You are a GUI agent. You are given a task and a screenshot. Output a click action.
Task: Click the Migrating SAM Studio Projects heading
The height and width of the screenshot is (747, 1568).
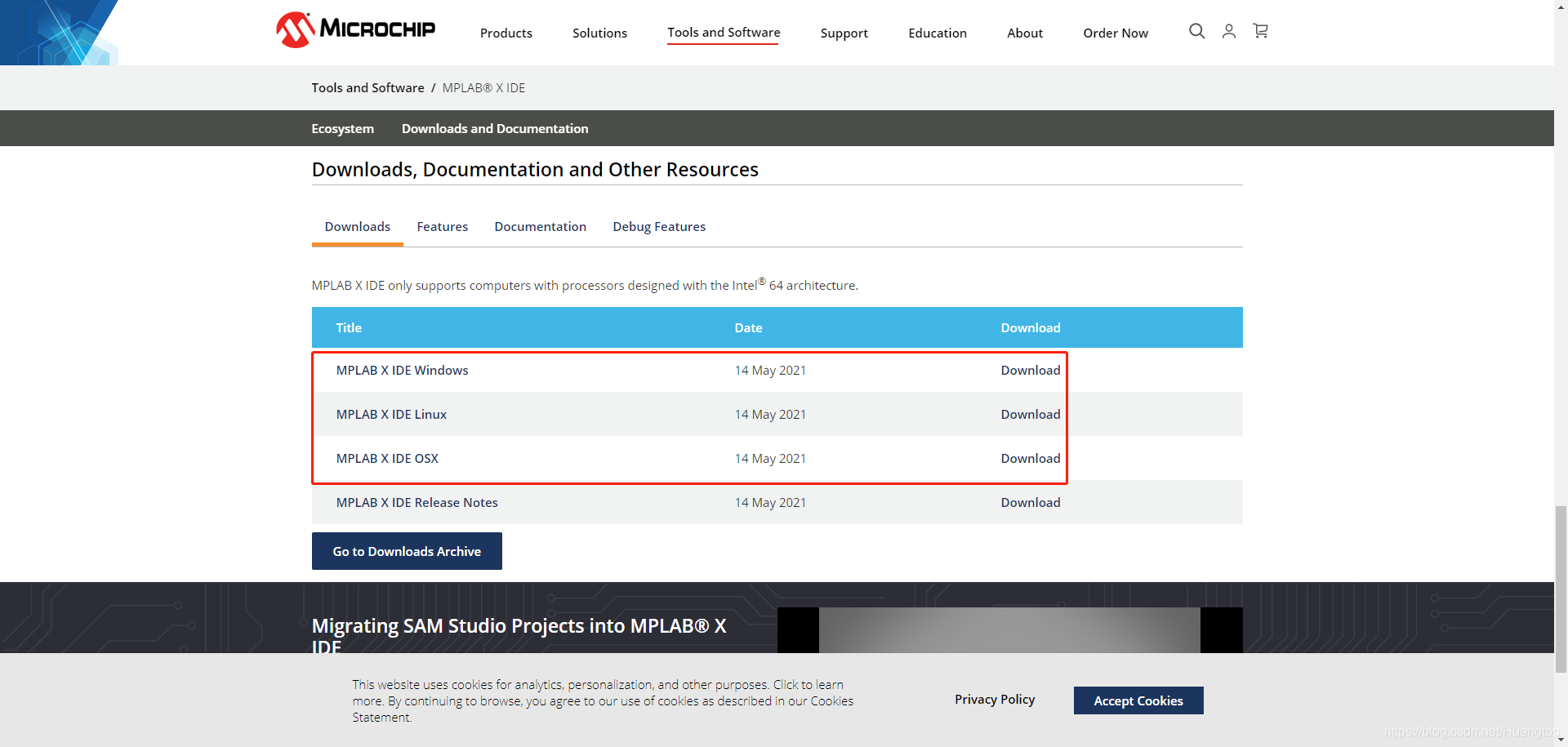[x=519, y=636]
